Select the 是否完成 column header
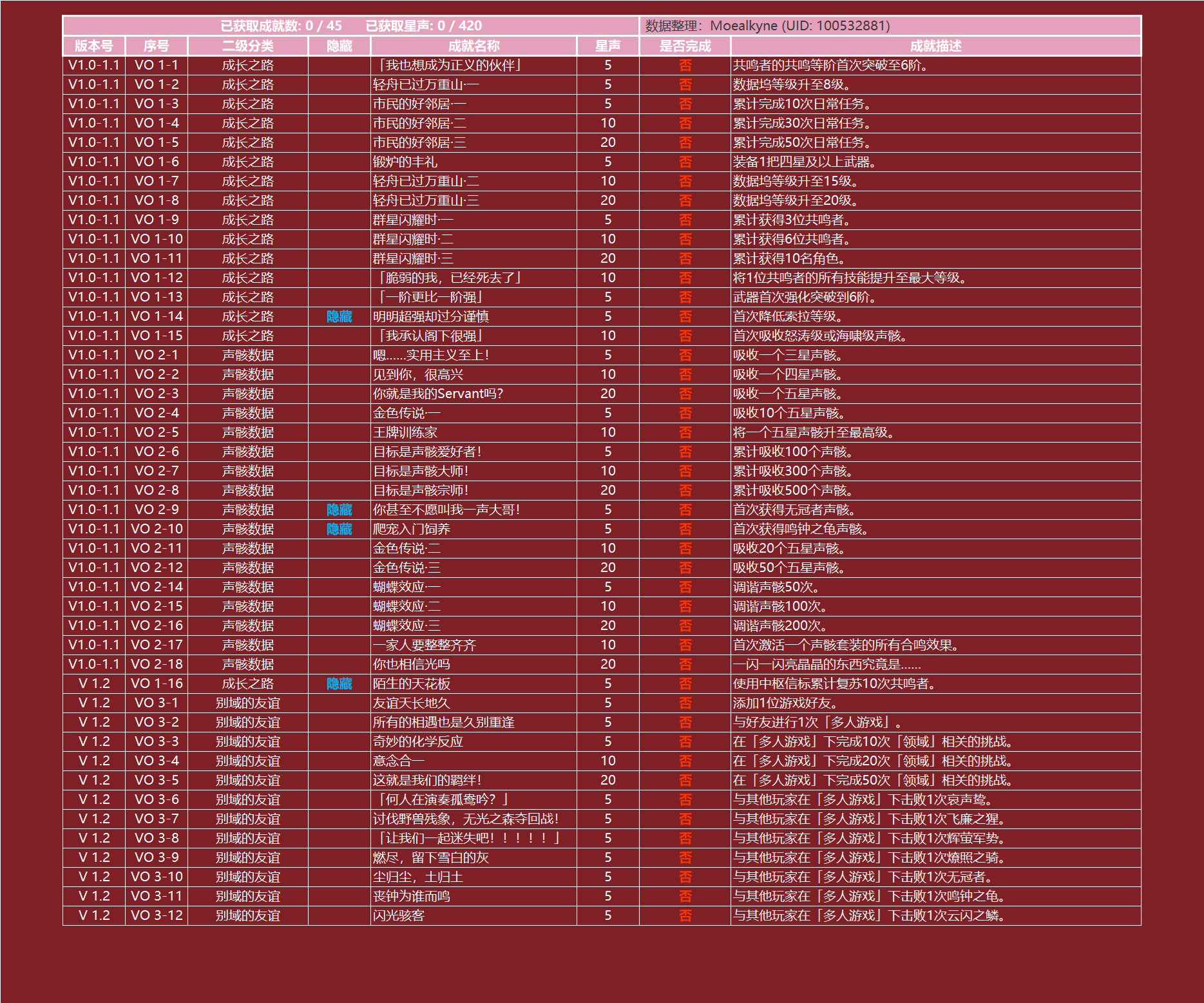Viewport: 1204px width, 1003px height. pos(685,46)
